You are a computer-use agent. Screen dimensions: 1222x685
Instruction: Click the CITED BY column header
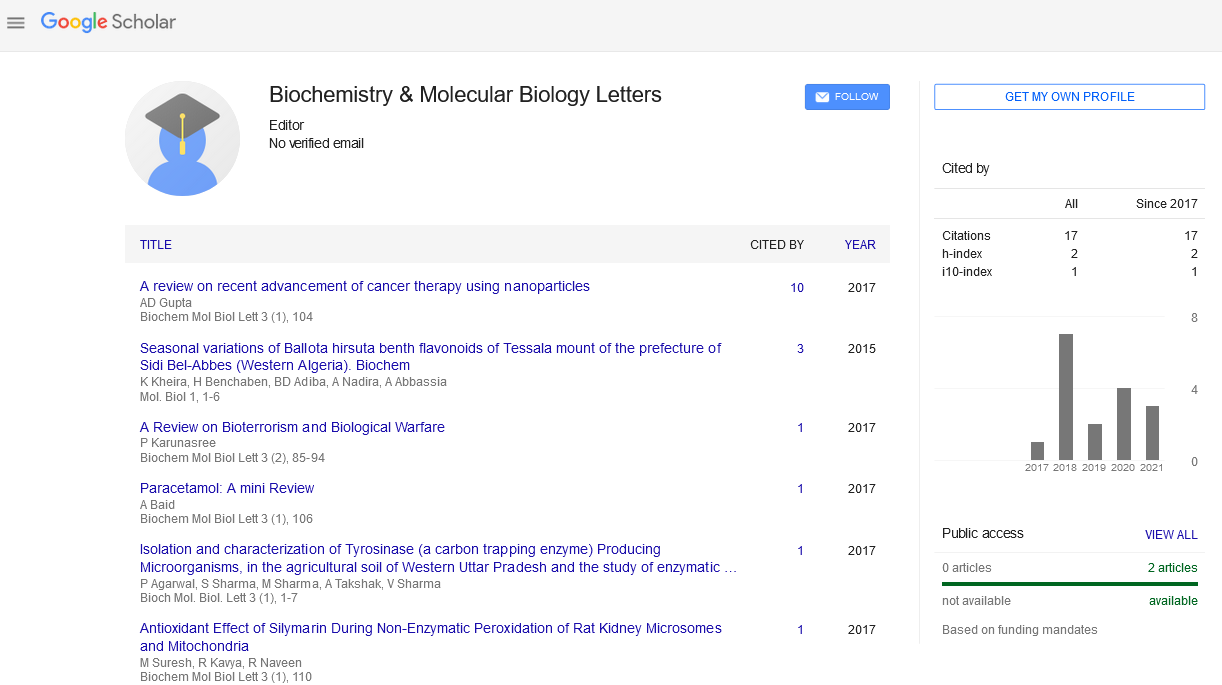point(777,244)
